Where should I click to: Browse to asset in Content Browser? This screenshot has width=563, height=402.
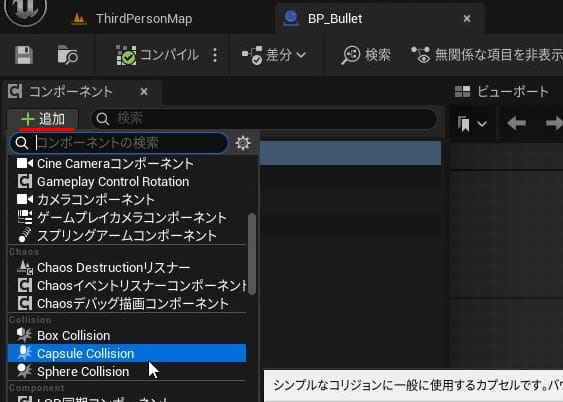(x=68, y=55)
